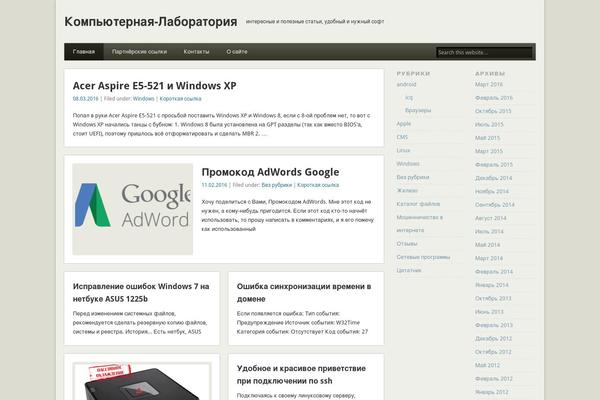Image resolution: width=600 pixels, height=400 pixels.
Task: Open the Acer Aspire E5-521 и Windows XP post
Action: pos(155,85)
